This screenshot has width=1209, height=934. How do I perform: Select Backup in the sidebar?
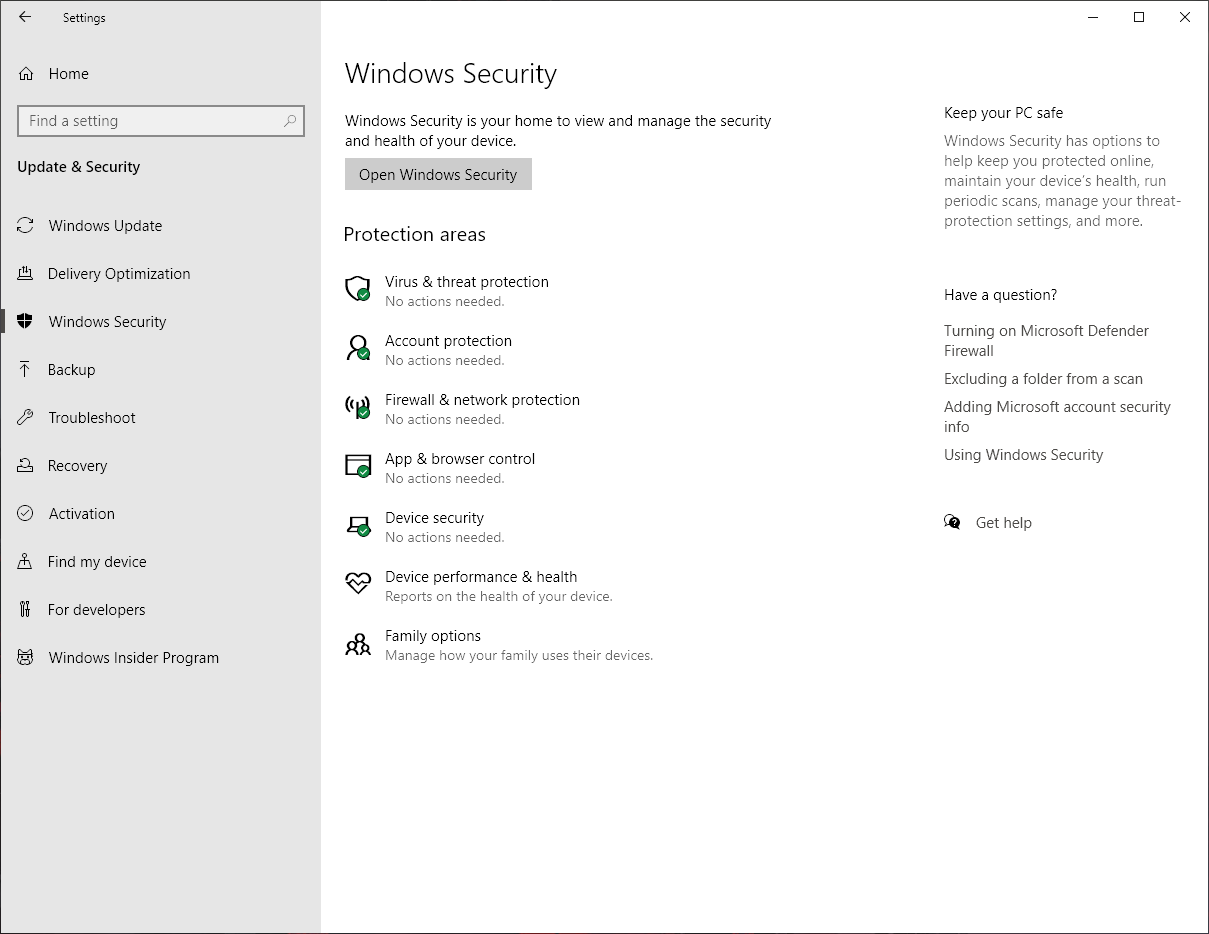coord(160,370)
